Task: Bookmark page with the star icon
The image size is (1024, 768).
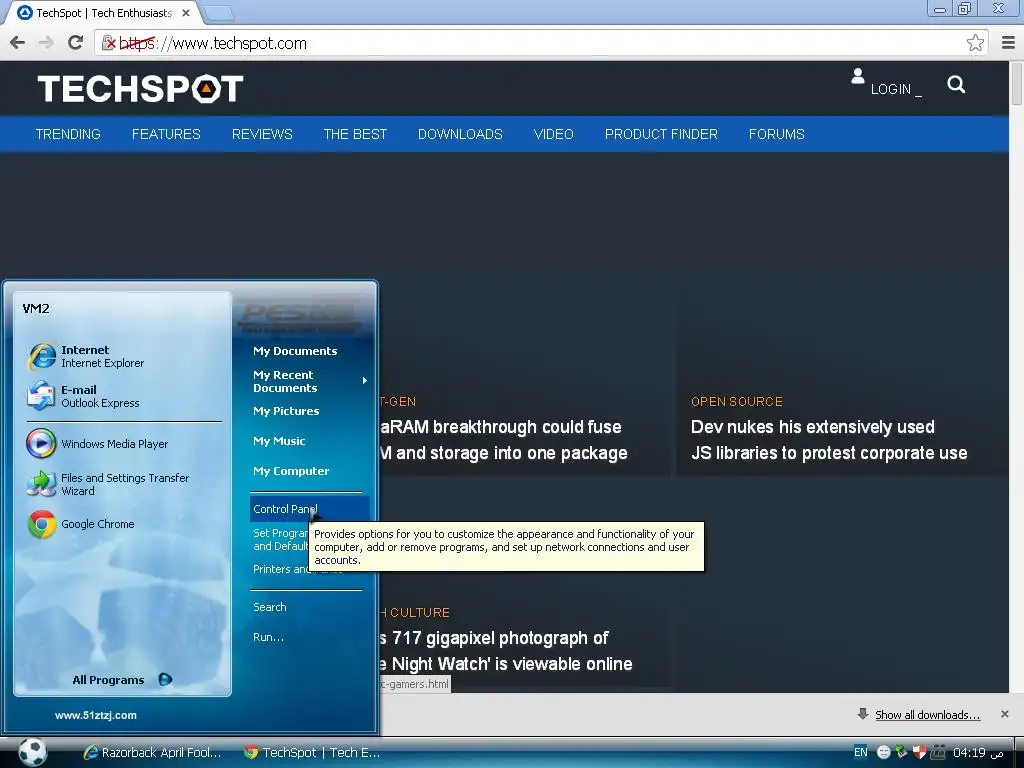Action: pos(975,43)
